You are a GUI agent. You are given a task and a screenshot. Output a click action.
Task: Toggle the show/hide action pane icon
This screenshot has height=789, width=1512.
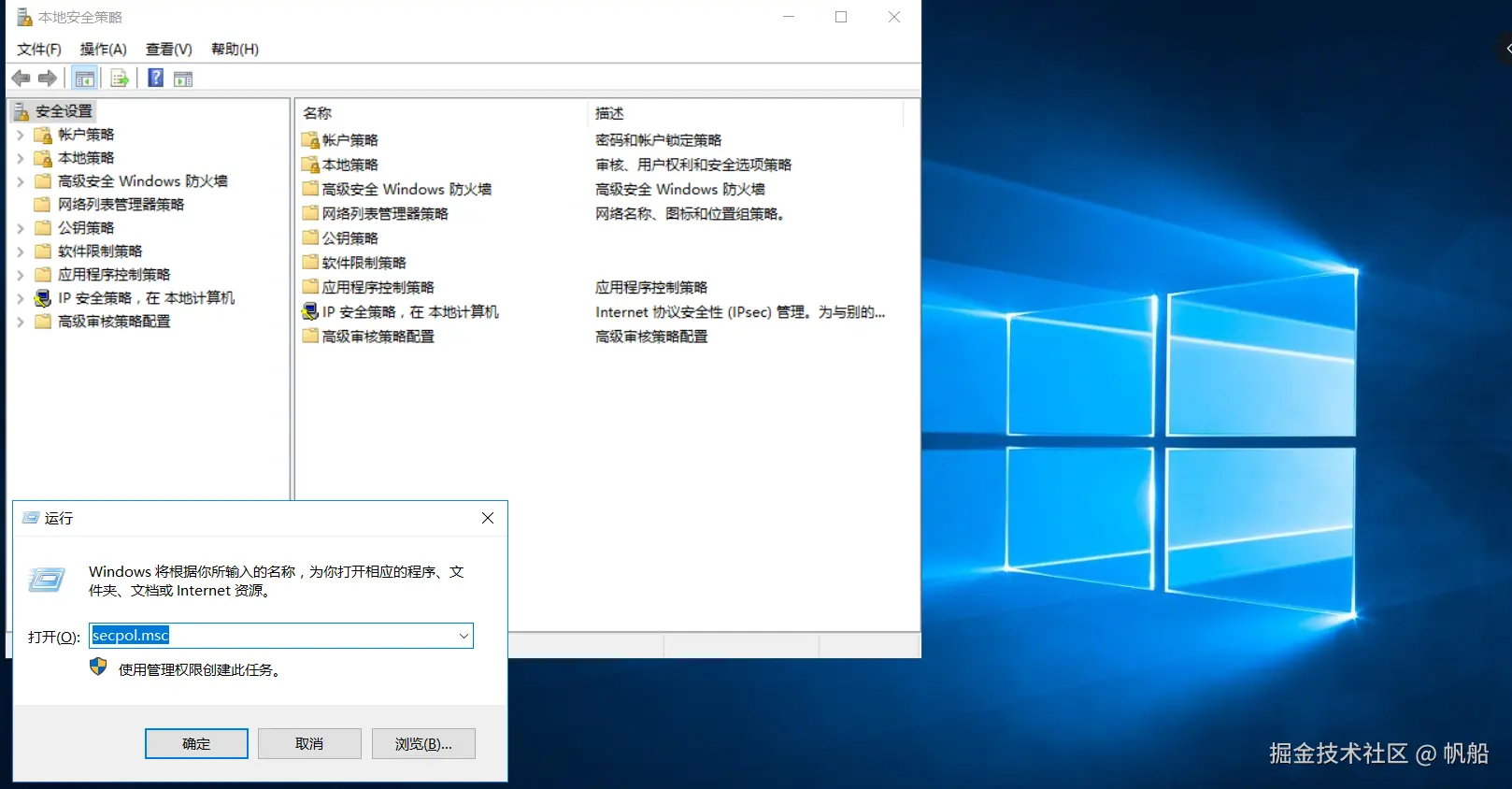click(x=183, y=79)
